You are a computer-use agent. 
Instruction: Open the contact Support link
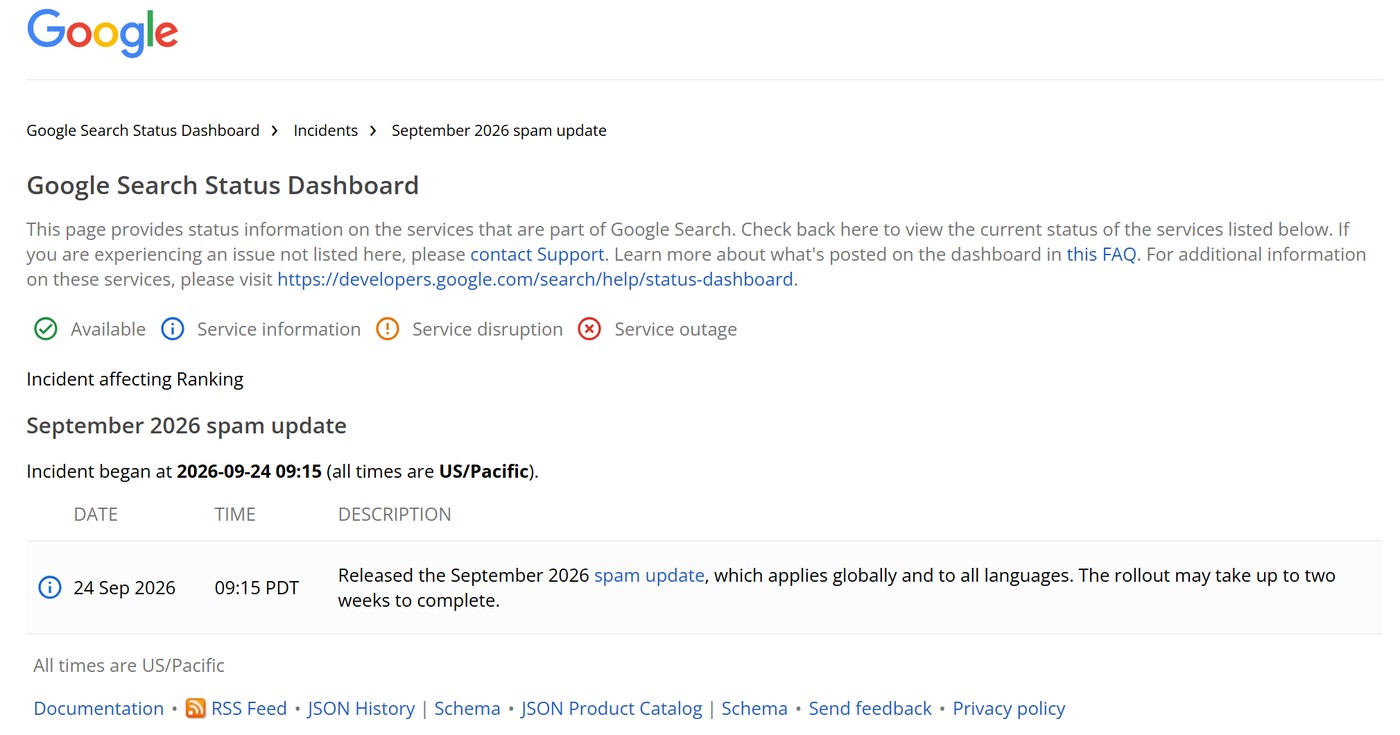tap(537, 254)
